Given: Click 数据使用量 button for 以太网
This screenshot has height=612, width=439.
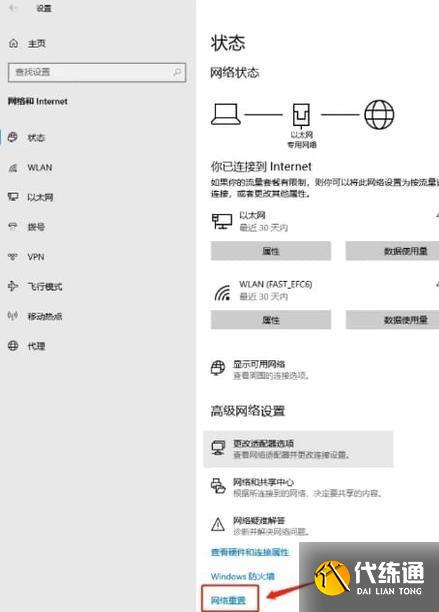Looking at the screenshot, I should (392, 251).
